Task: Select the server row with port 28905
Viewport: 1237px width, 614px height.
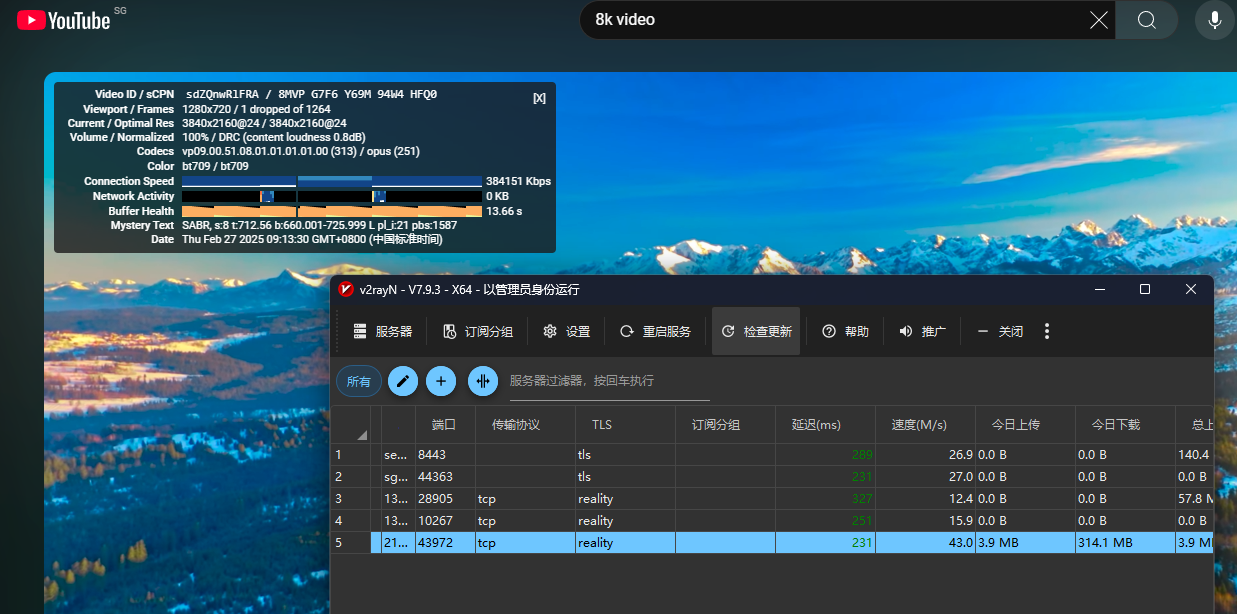Action: pyautogui.click(x=772, y=498)
